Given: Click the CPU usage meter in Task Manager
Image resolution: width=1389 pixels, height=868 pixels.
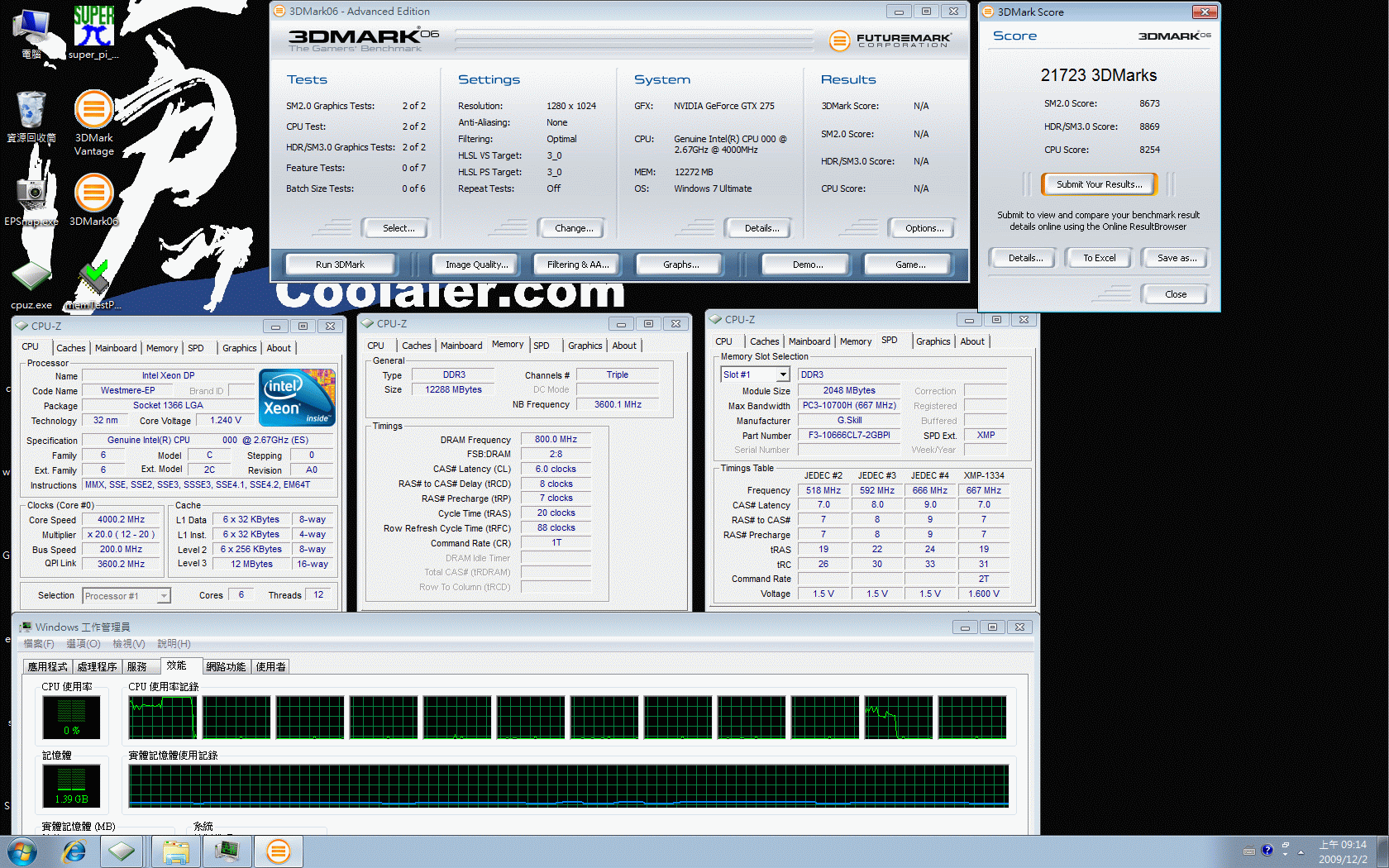Looking at the screenshot, I should click(x=71, y=717).
